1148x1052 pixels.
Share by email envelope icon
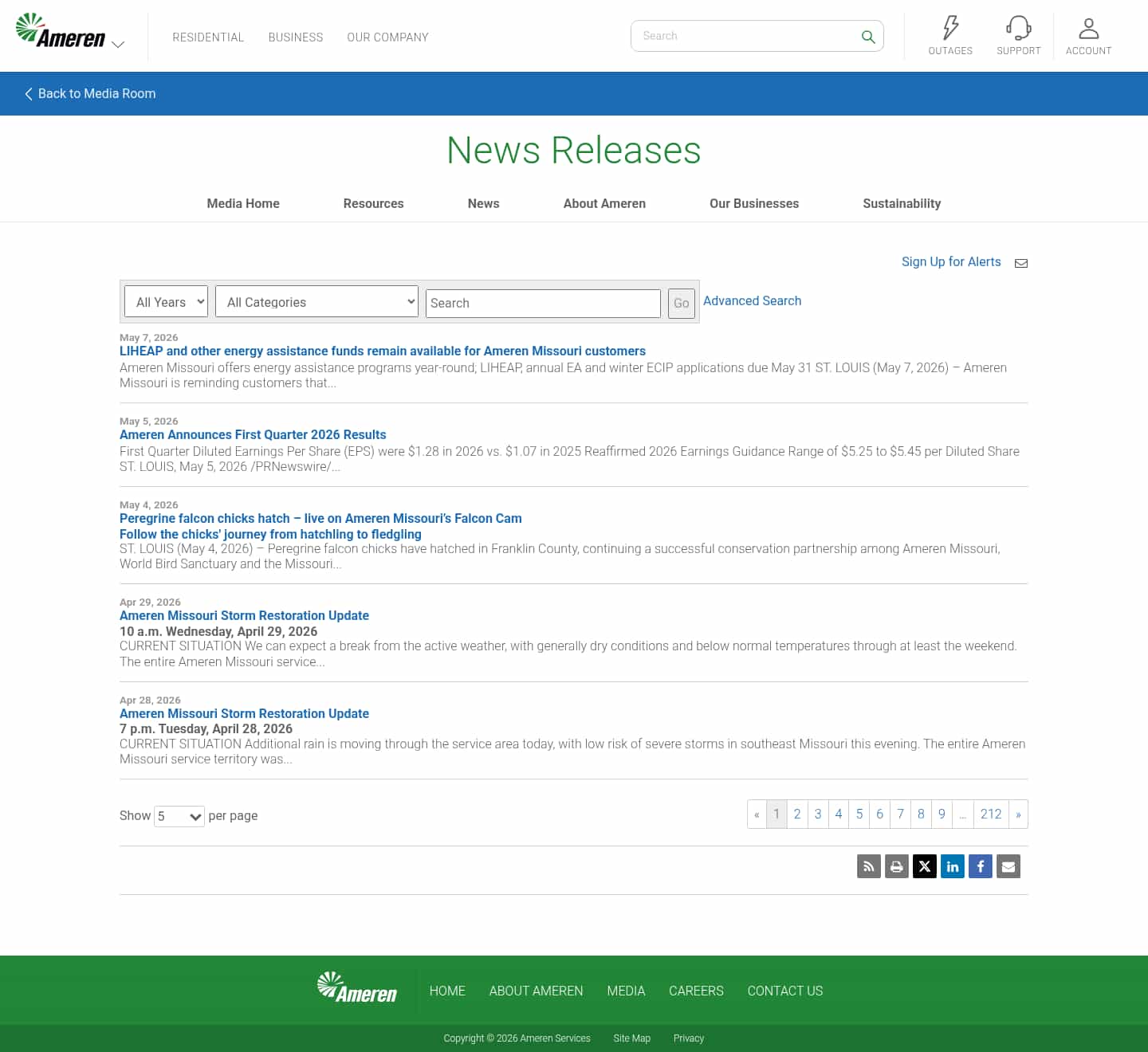[1008, 866]
